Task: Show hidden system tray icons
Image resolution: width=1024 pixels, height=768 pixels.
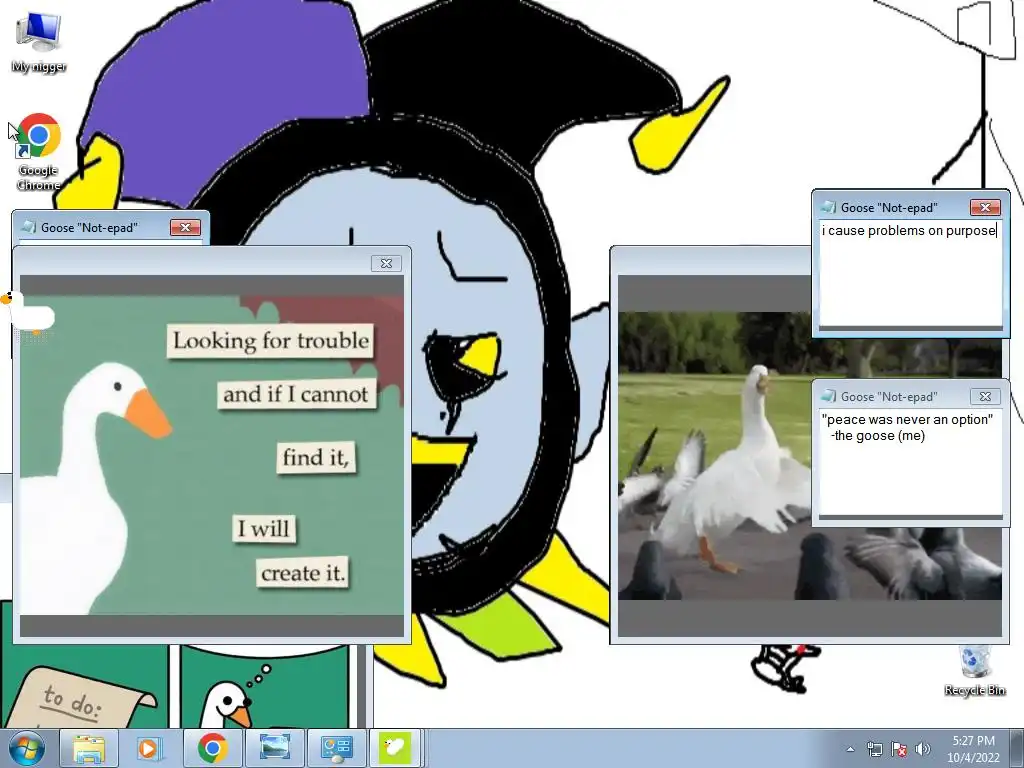Action: click(850, 749)
